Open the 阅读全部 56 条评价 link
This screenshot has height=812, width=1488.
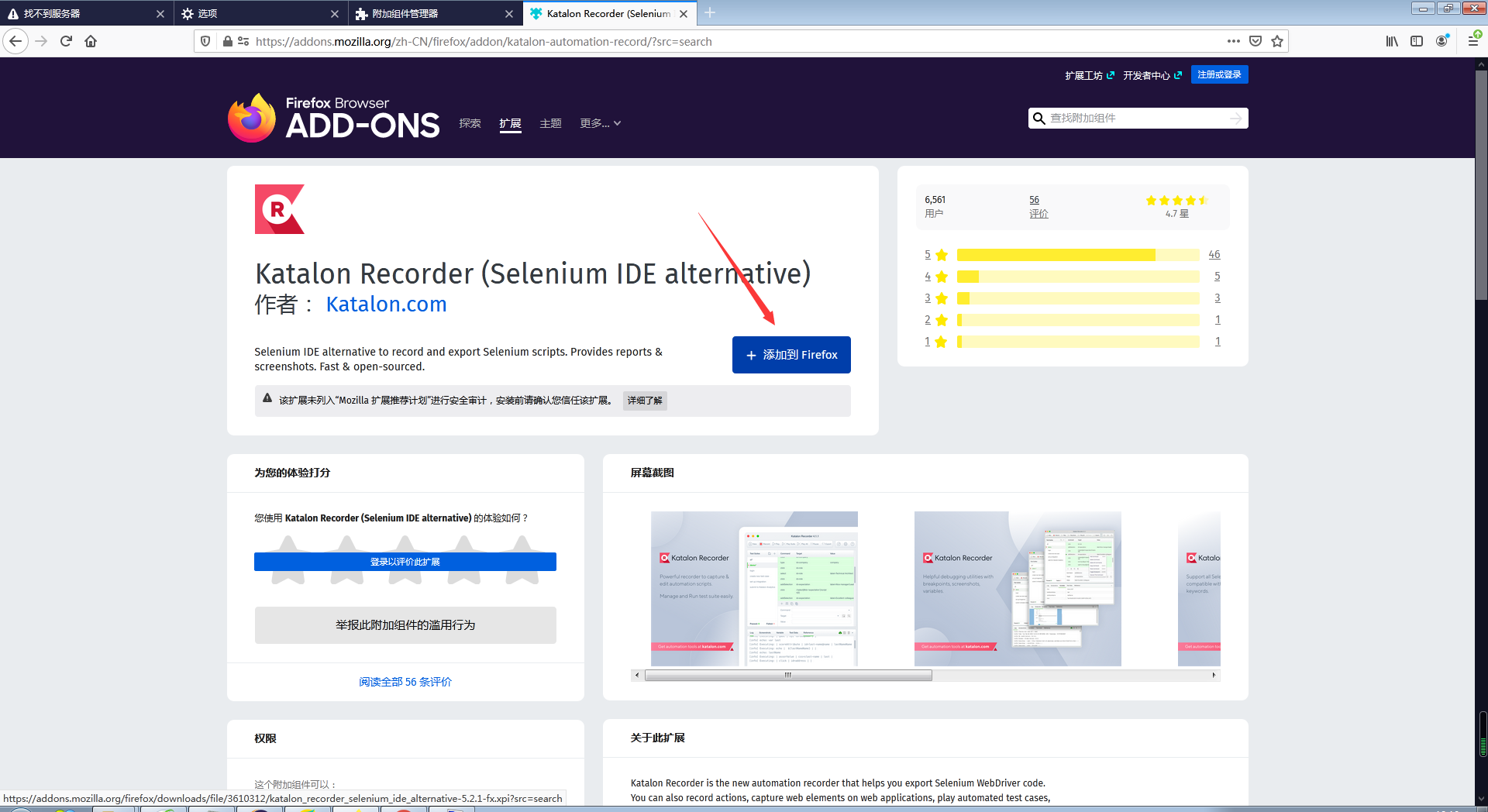(x=405, y=682)
